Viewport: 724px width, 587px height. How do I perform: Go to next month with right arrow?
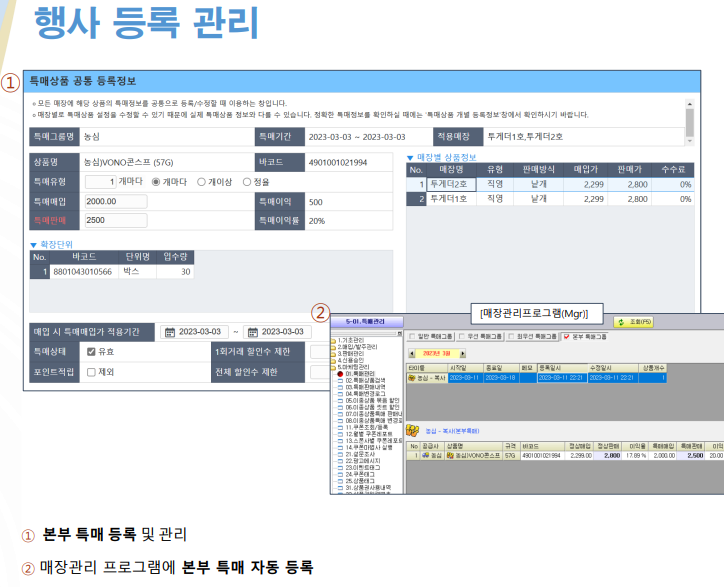[463, 354]
